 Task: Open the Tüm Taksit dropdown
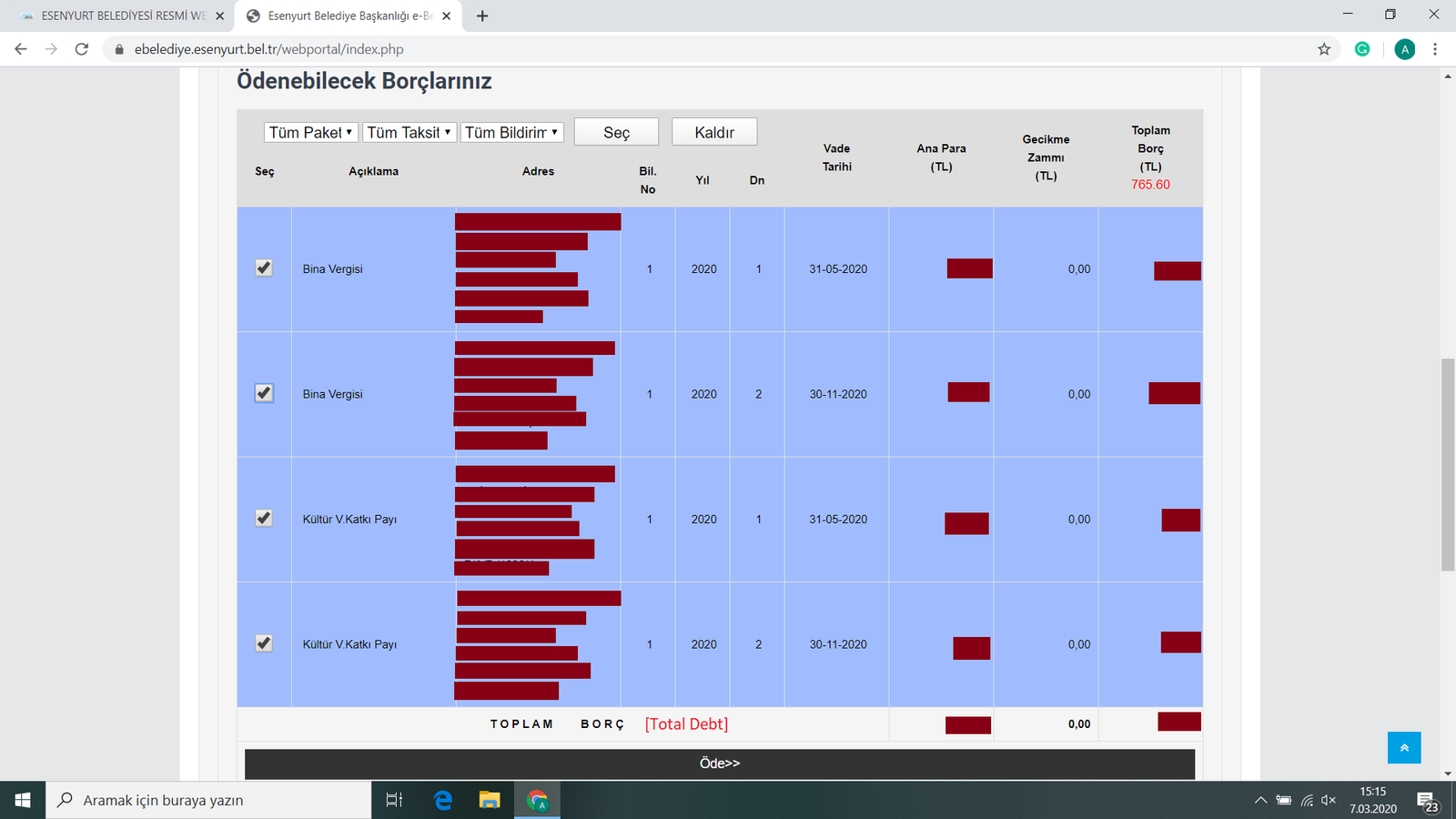409,133
